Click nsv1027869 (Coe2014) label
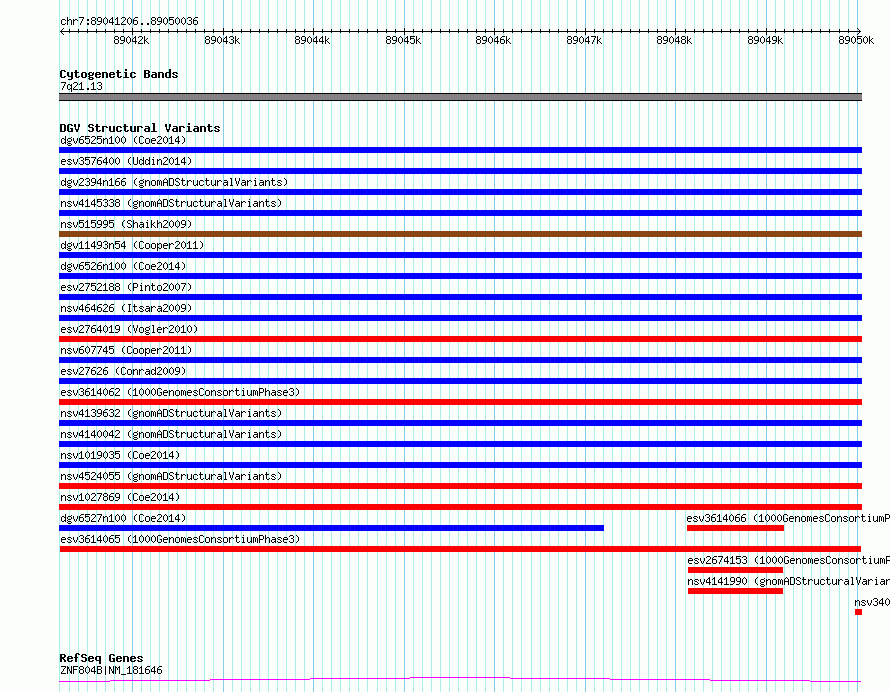The width and height of the screenshot is (890, 692). [x=120, y=497]
